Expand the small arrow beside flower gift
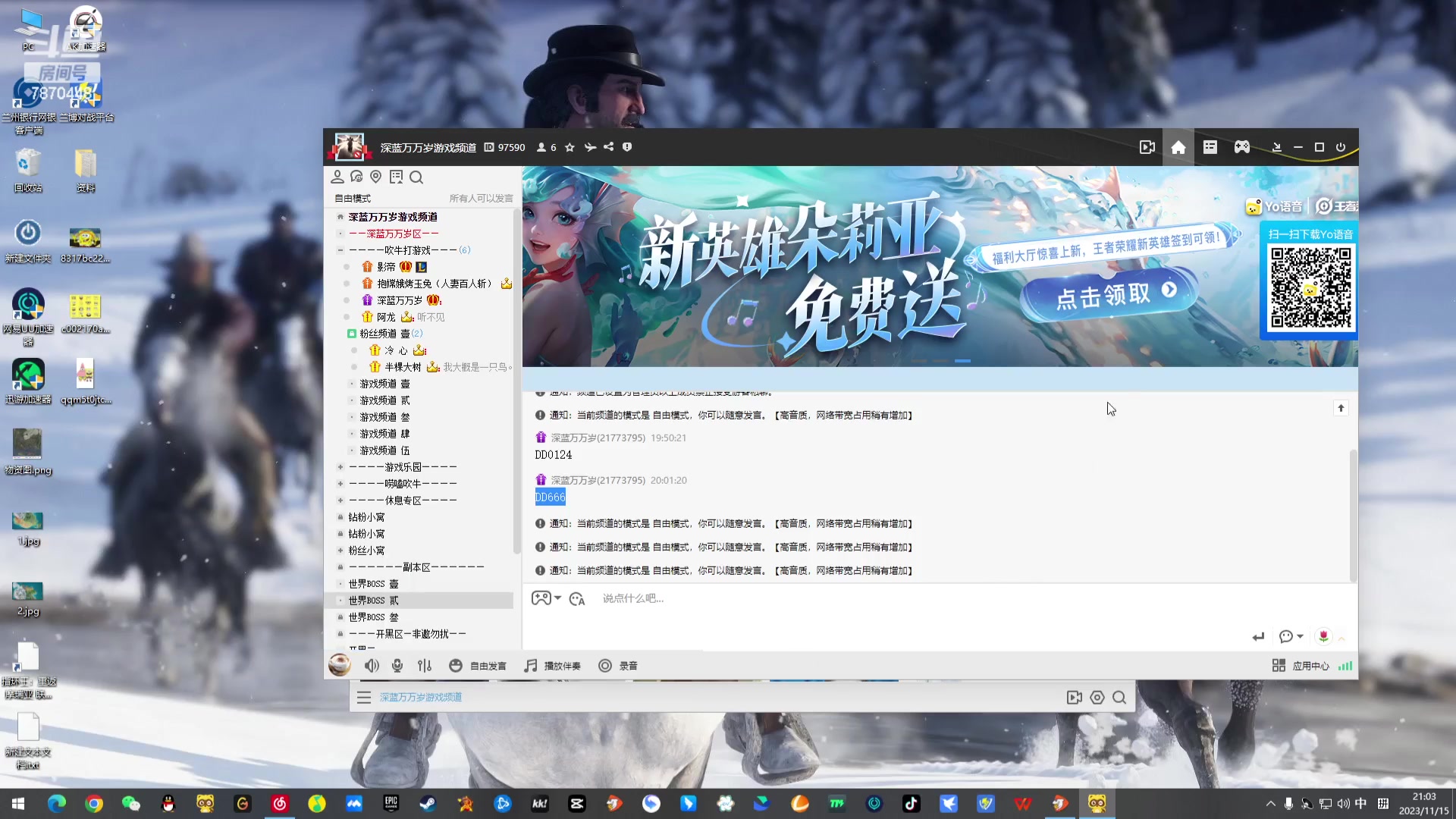Image resolution: width=1456 pixels, height=819 pixels. coord(1341,639)
